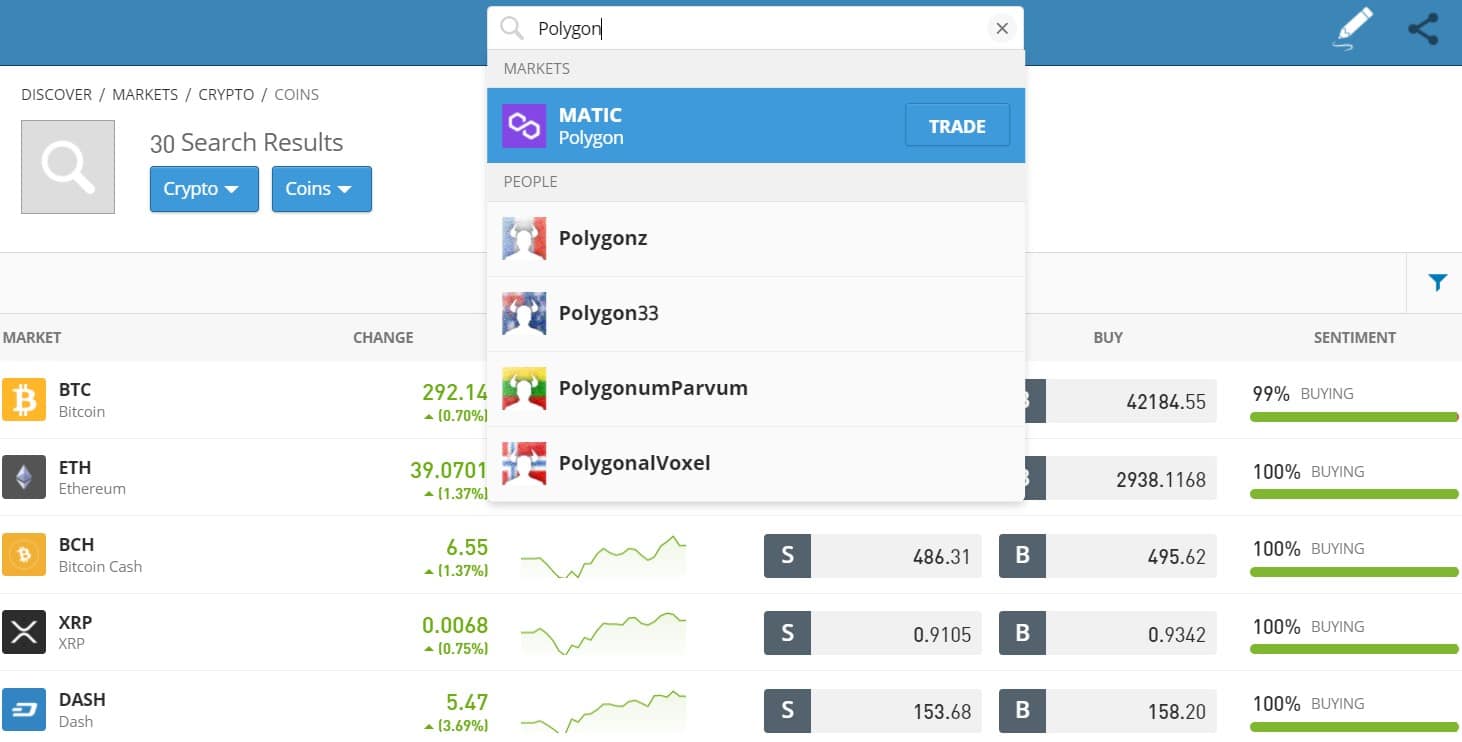Click the BTC change value 292.14
The height and width of the screenshot is (742, 1462).
(454, 393)
